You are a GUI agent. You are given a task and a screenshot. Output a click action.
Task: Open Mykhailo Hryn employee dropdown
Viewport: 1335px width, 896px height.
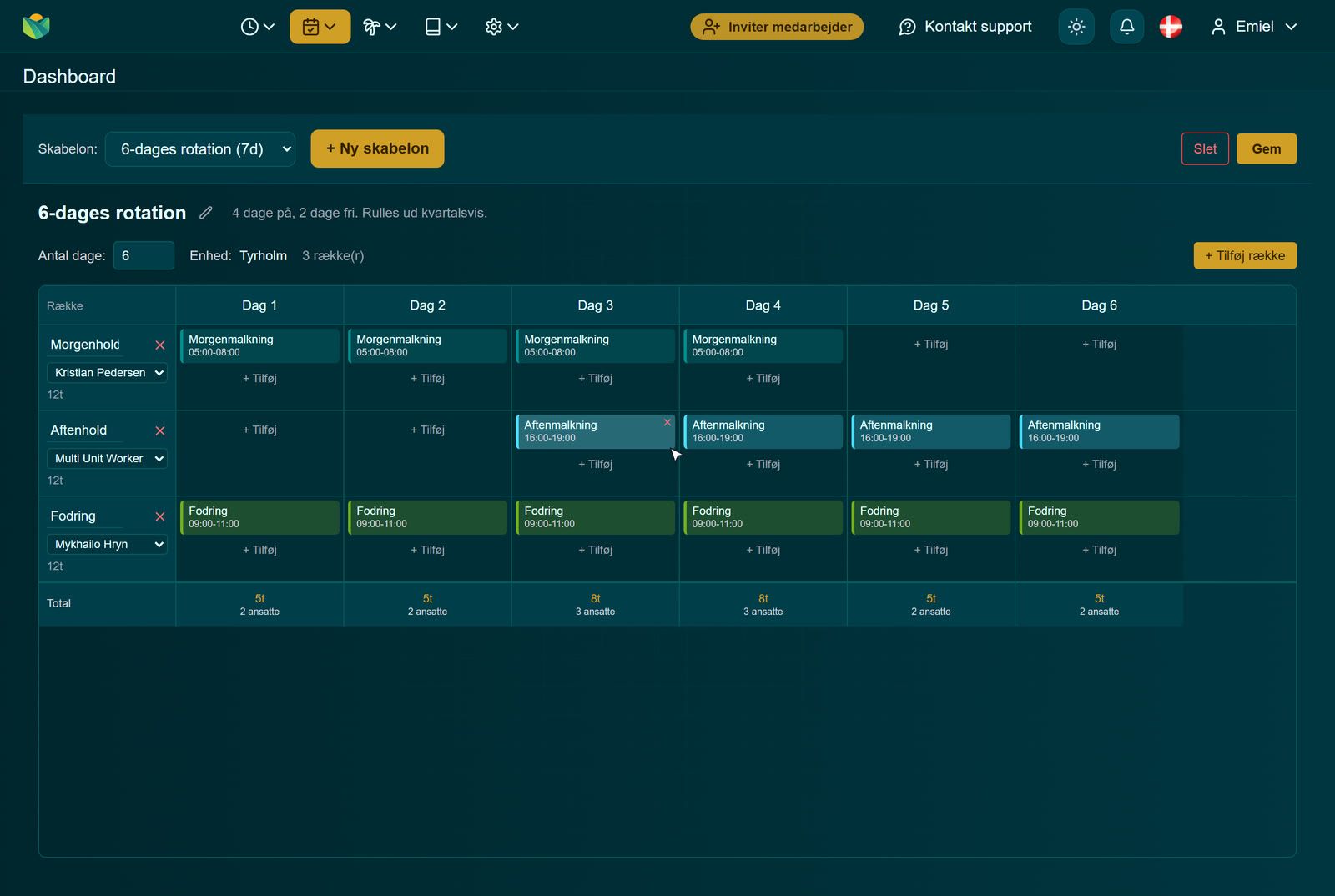107,545
